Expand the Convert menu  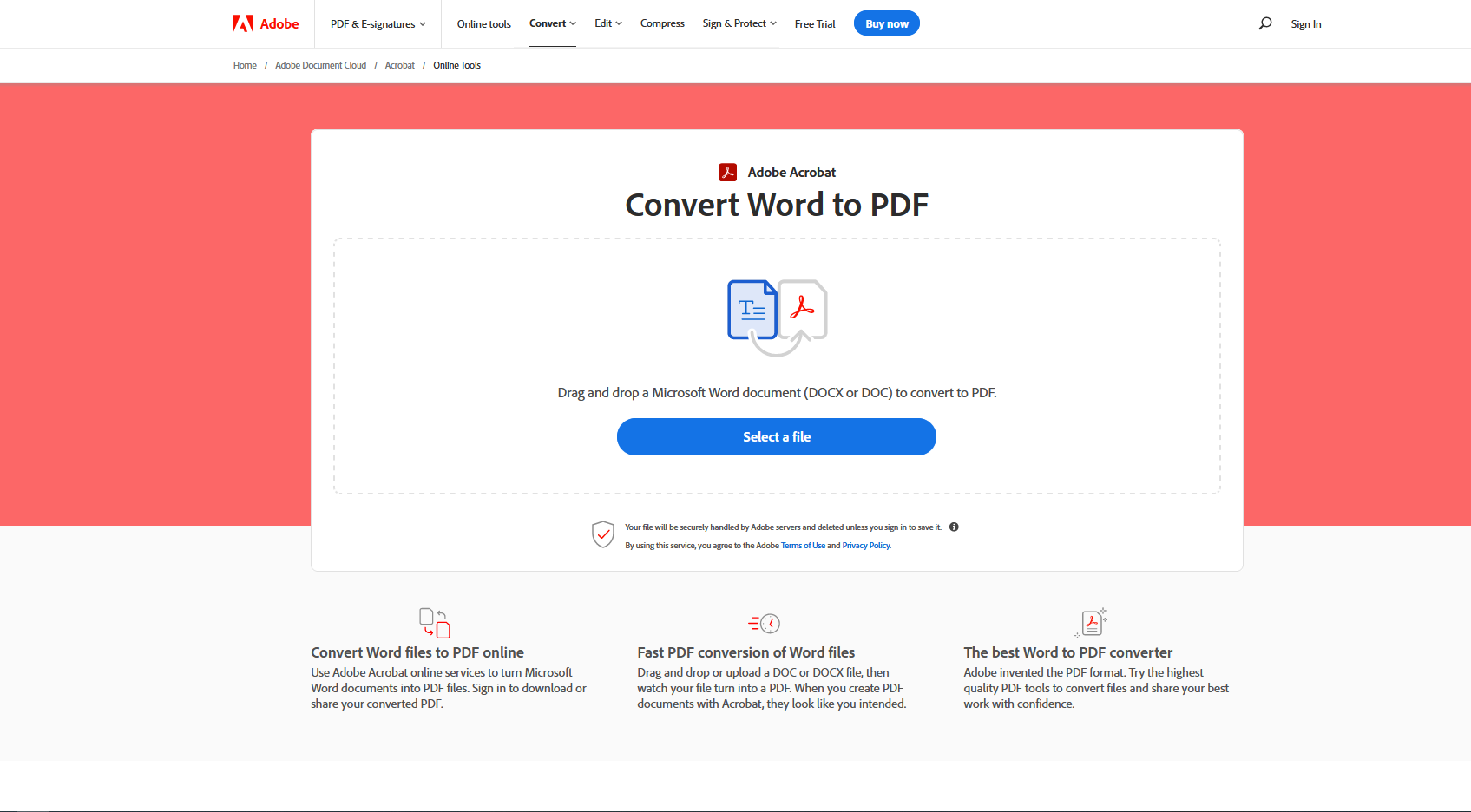(553, 23)
